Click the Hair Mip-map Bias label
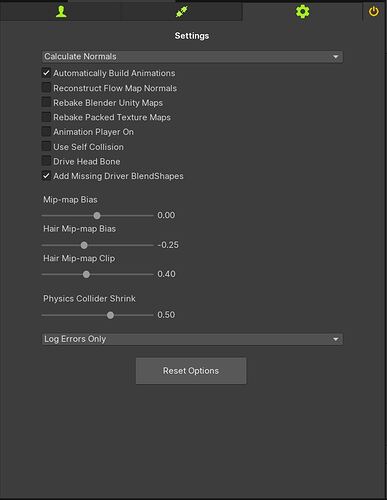 coord(79,229)
